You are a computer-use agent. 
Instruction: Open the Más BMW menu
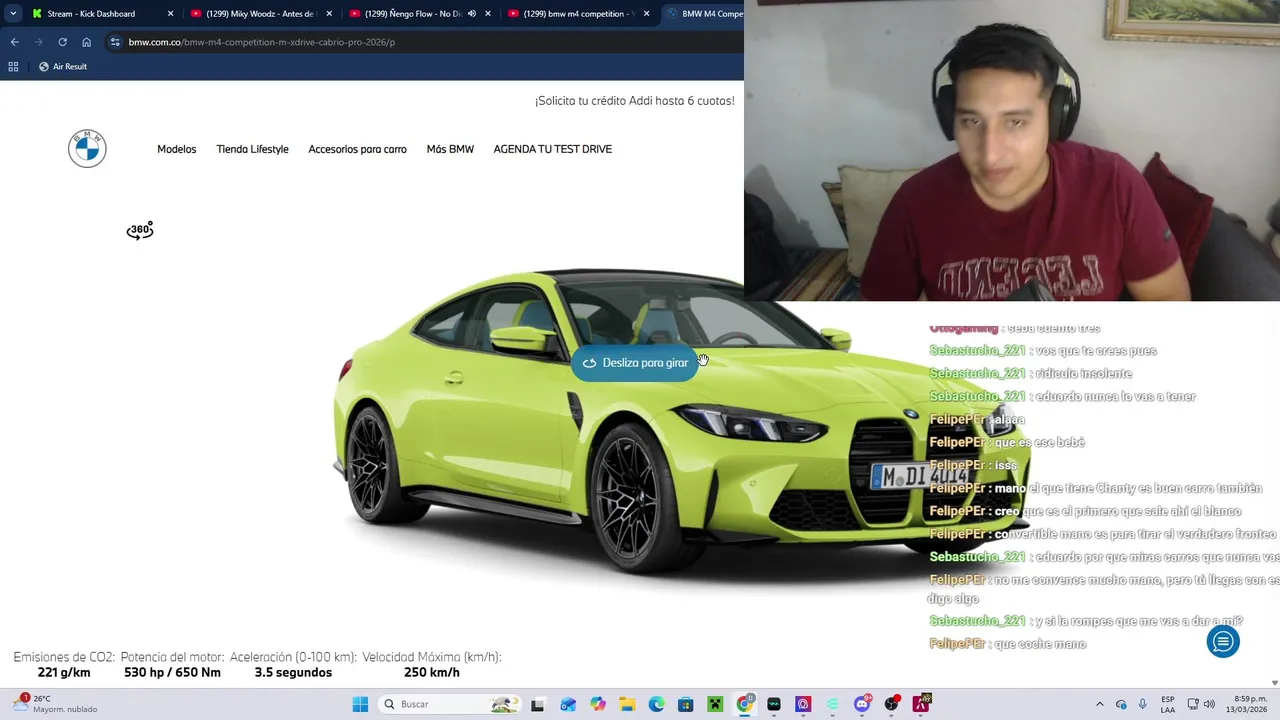pyautogui.click(x=450, y=149)
